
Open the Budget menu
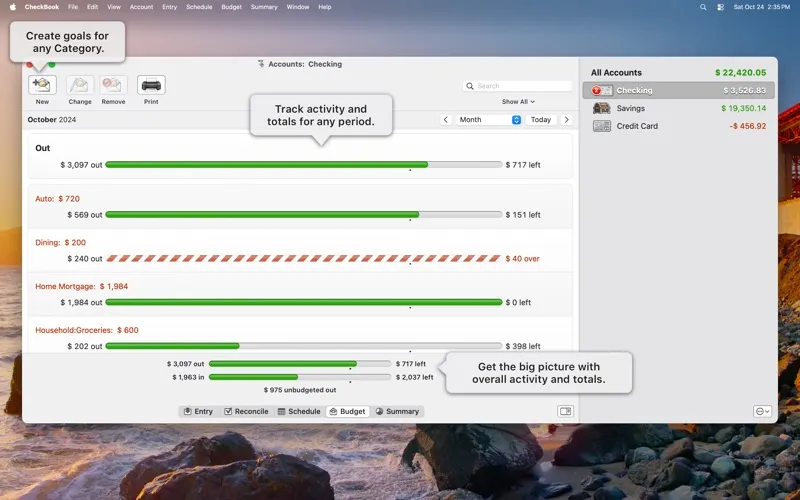coord(231,7)
